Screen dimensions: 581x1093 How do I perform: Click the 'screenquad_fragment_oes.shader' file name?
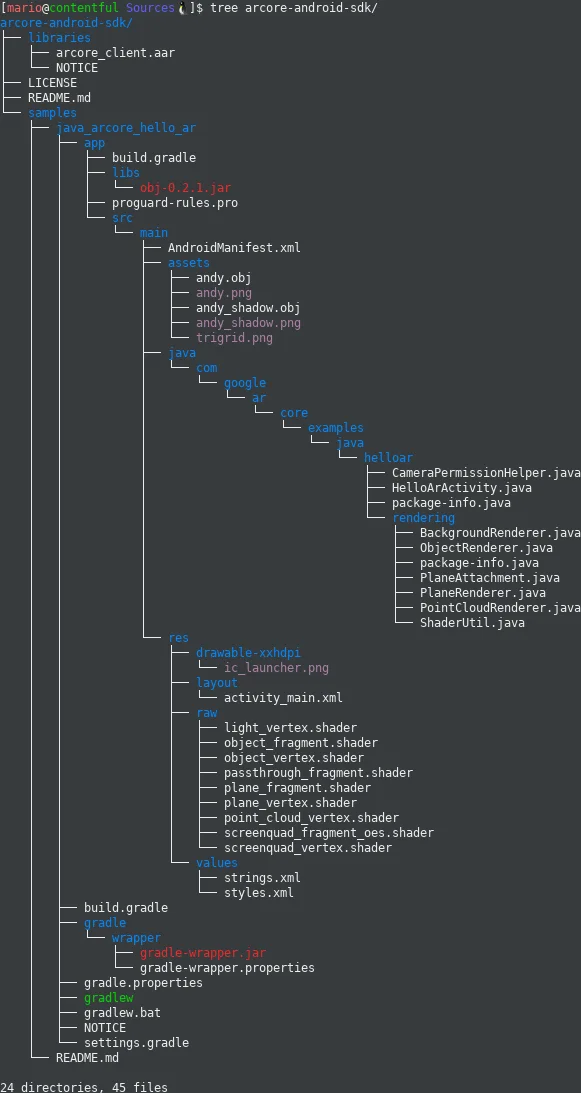(x=329, y=834)
